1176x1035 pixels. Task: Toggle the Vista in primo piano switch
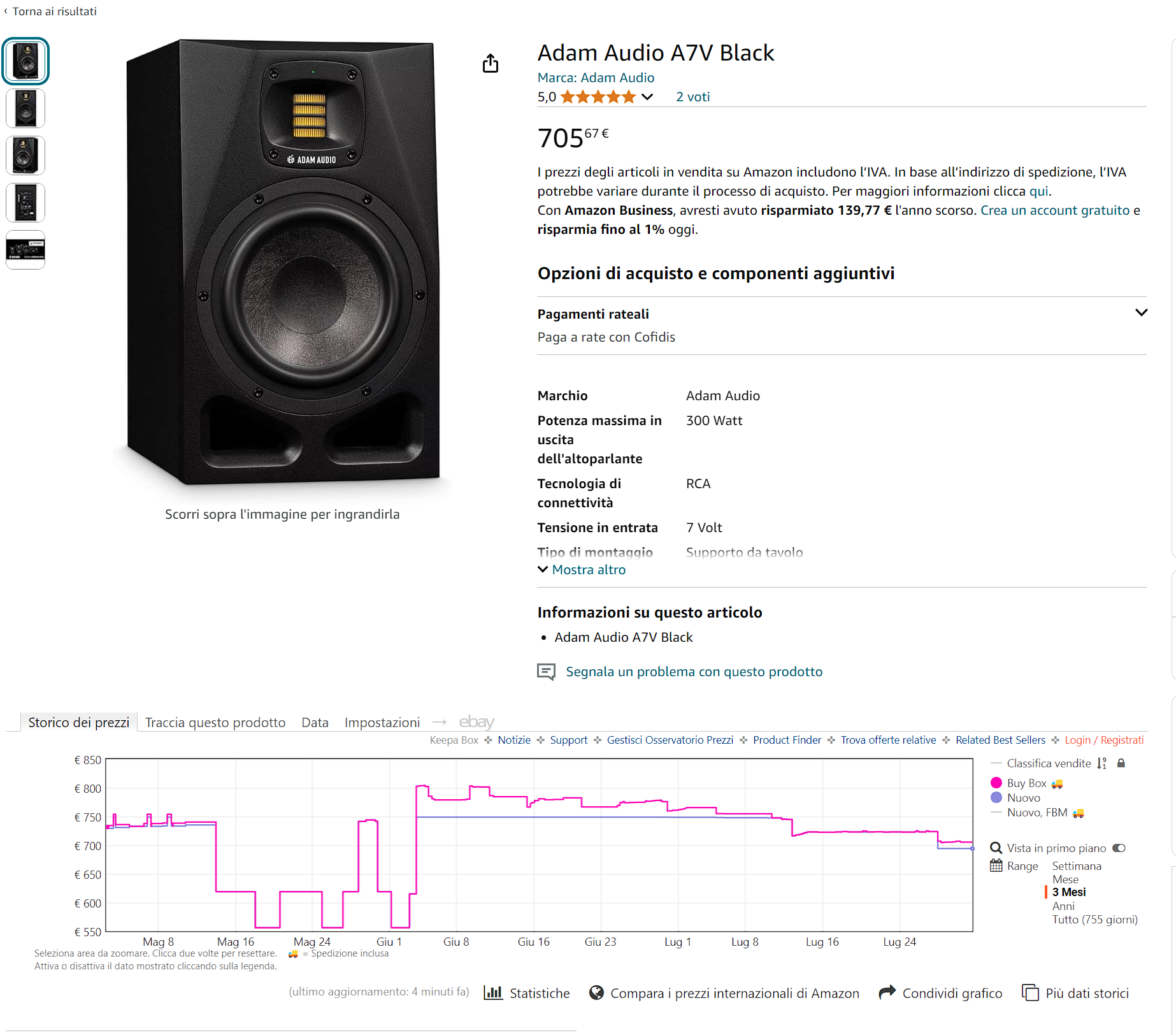1119,848
